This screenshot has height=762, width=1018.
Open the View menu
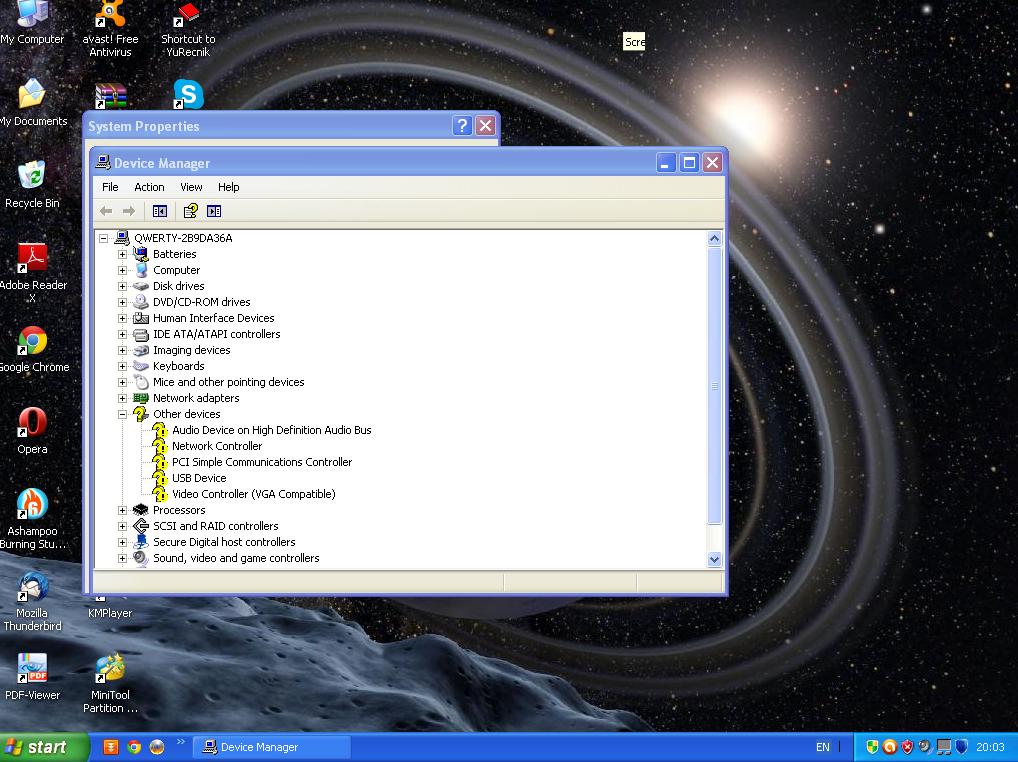coord(191,187)
